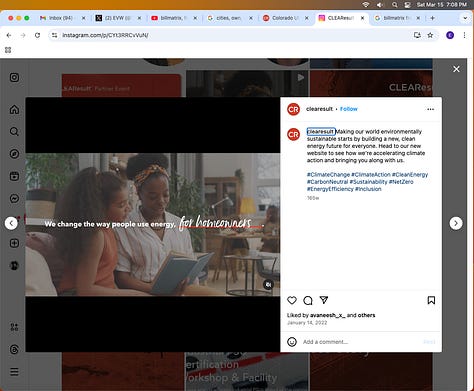
Task: Open the emoji picker for comments
Action: click(292, 342)
